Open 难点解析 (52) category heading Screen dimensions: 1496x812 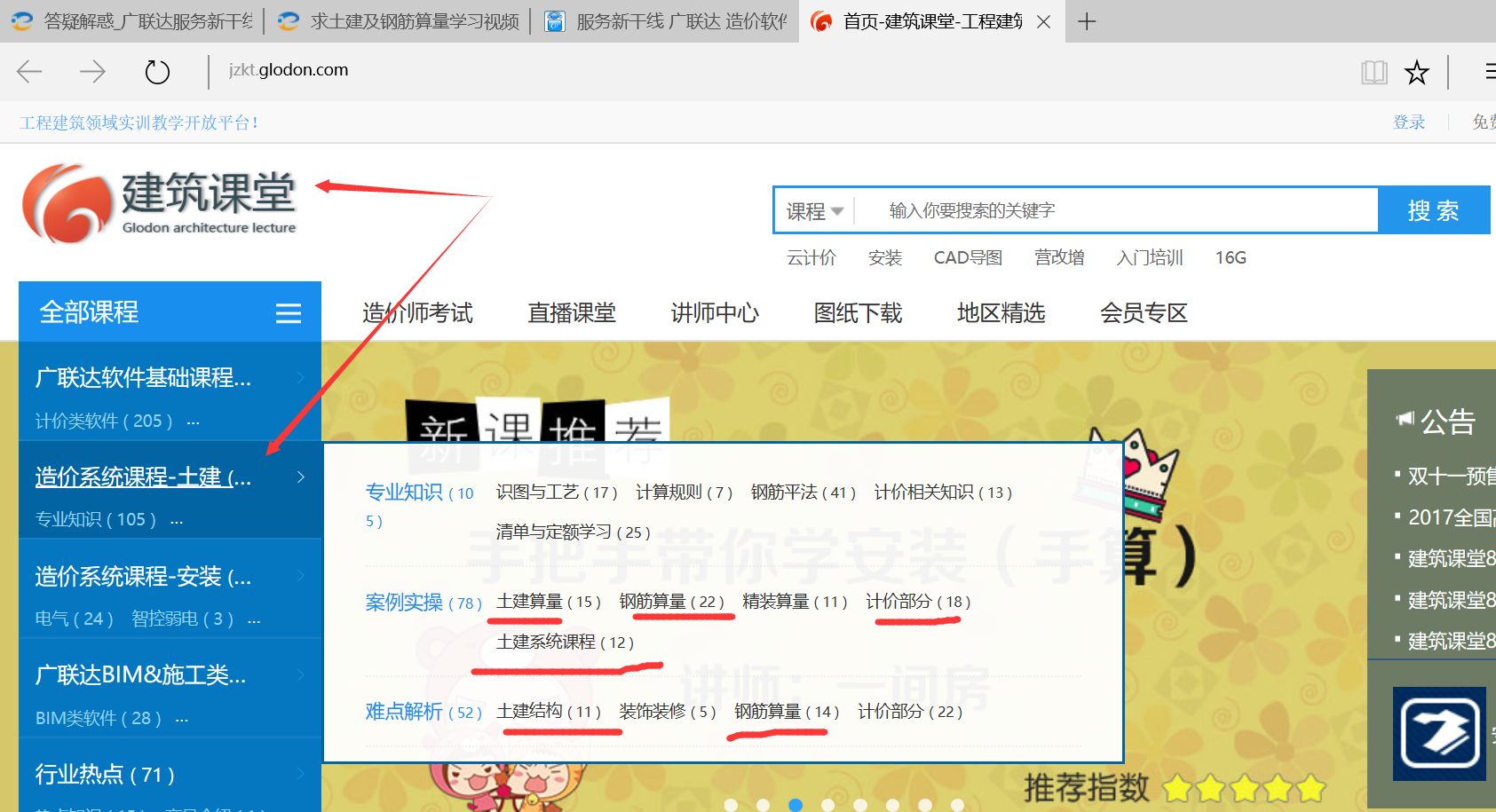[x=423, y=712]
